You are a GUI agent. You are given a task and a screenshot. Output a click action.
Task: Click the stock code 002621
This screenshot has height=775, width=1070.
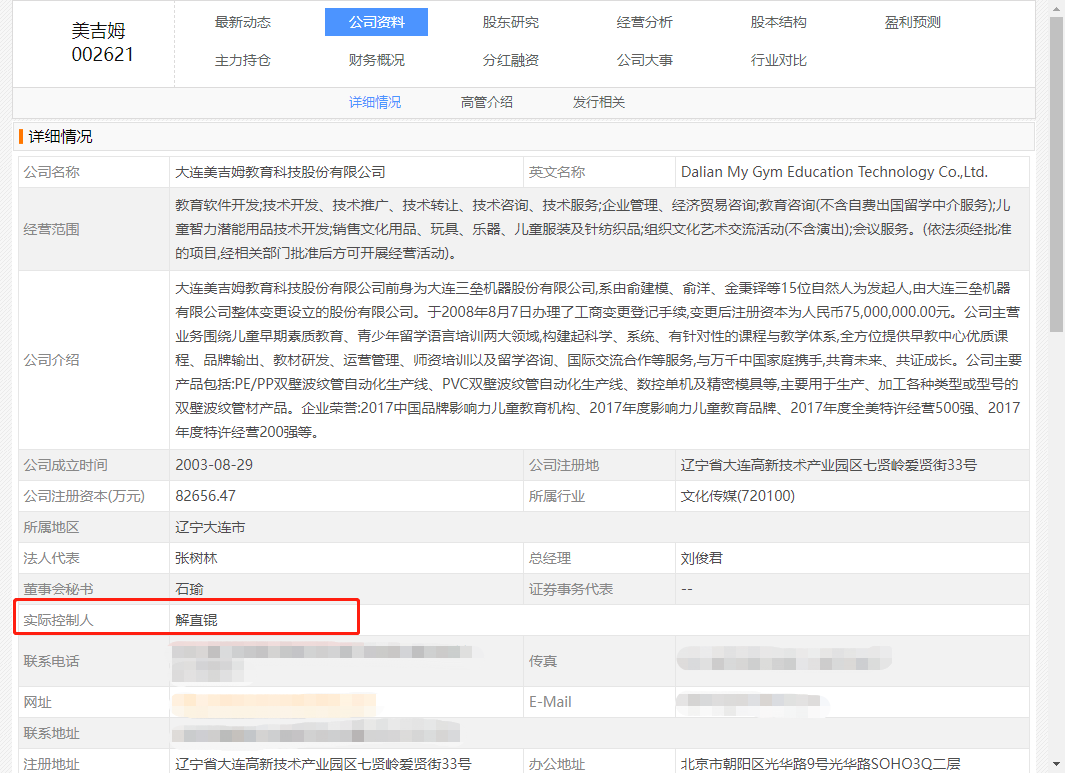[102, 55]
